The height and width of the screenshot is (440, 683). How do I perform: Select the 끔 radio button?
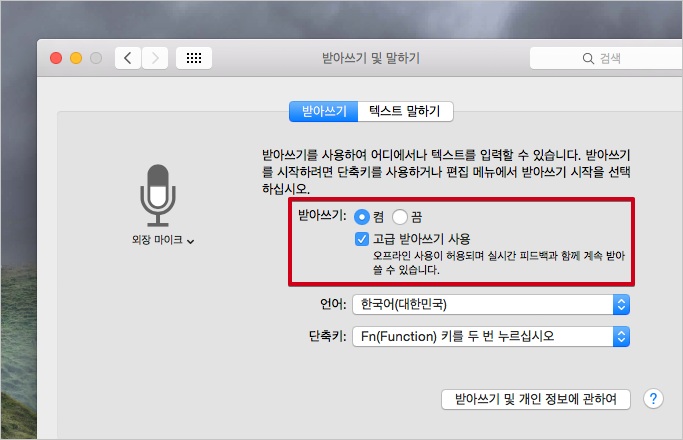(399, 217)
